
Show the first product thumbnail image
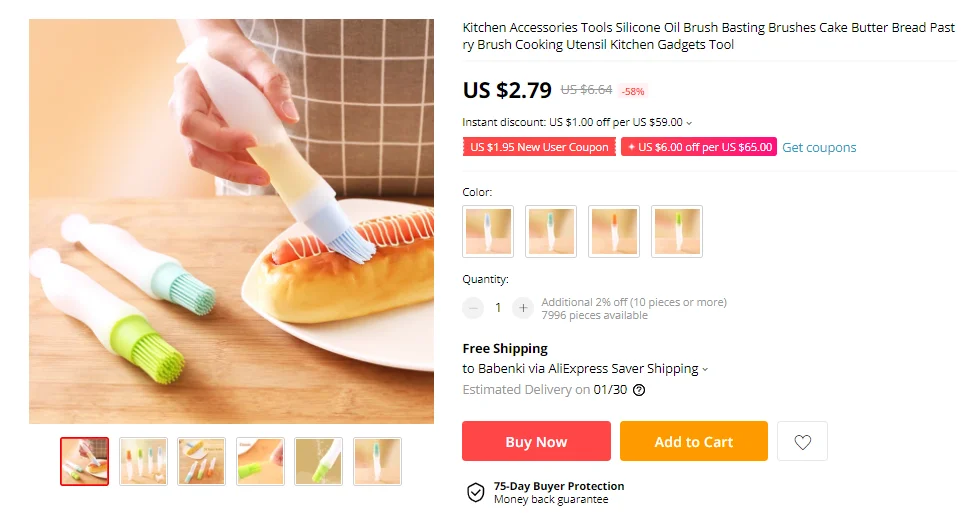click(x=84, y=461)
